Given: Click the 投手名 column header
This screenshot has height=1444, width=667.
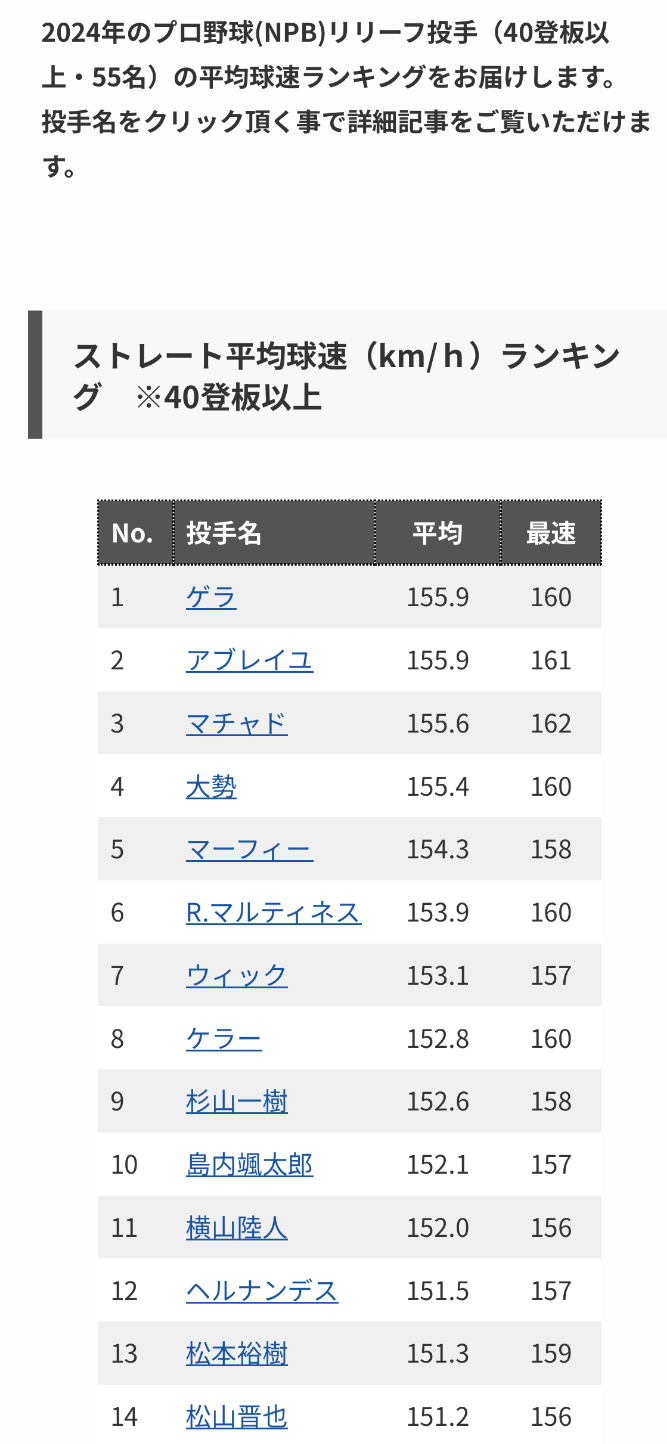Looking at the screenshot, I should pos(224,533).
